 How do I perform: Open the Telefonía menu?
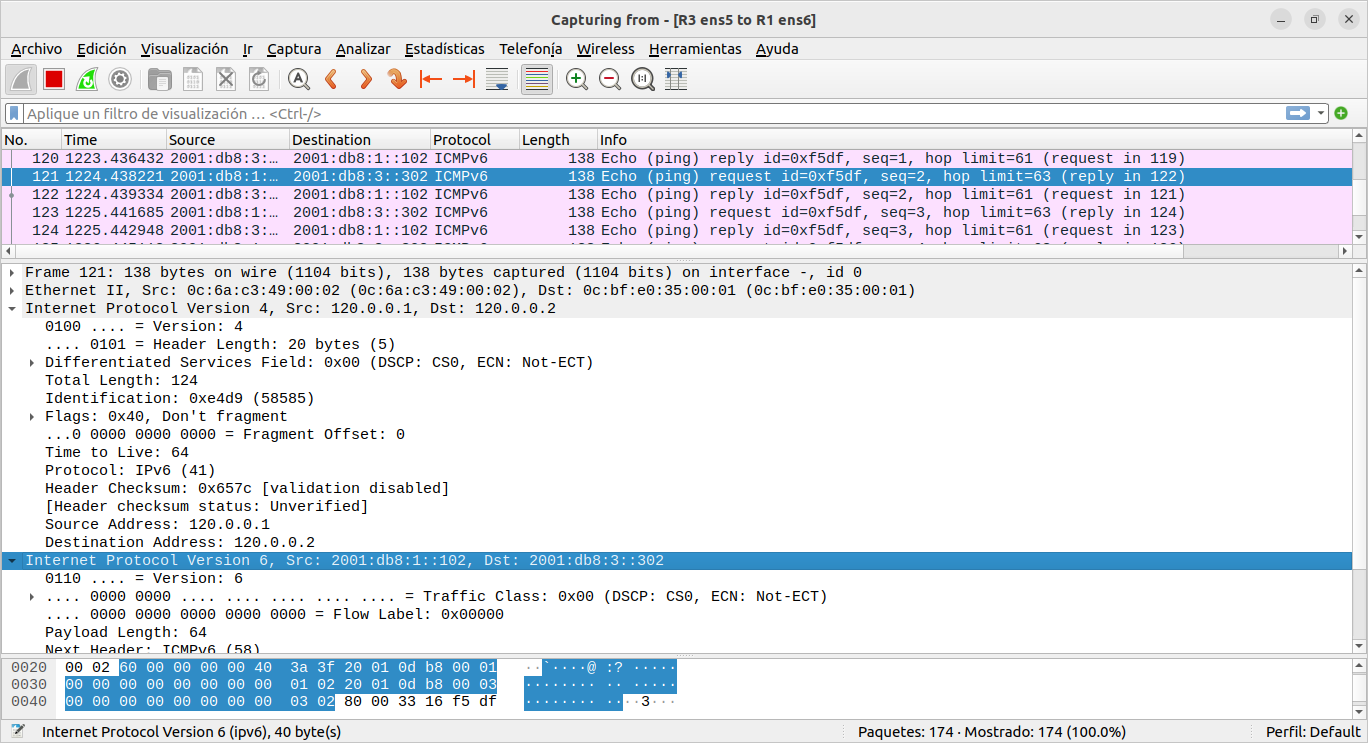tap(531, 49)
